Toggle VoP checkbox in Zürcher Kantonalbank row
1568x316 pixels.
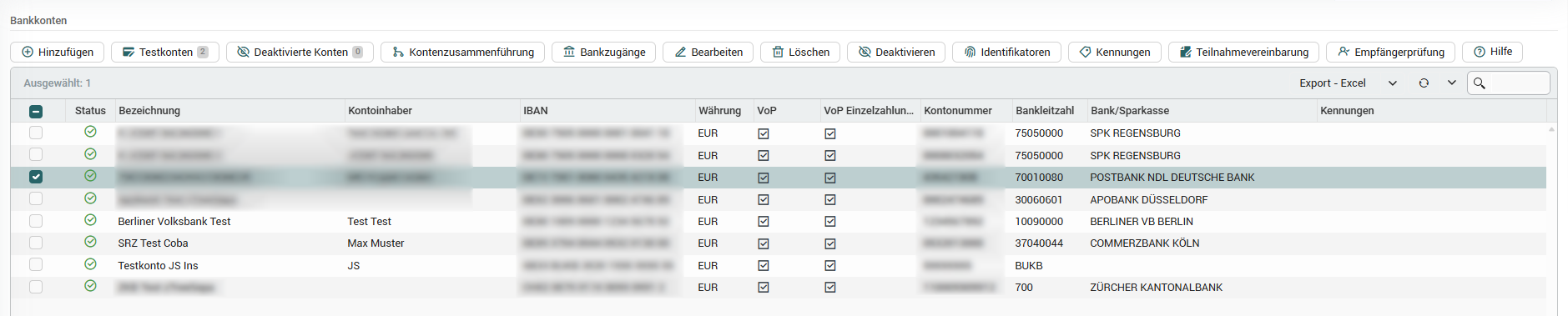(764, 288)
